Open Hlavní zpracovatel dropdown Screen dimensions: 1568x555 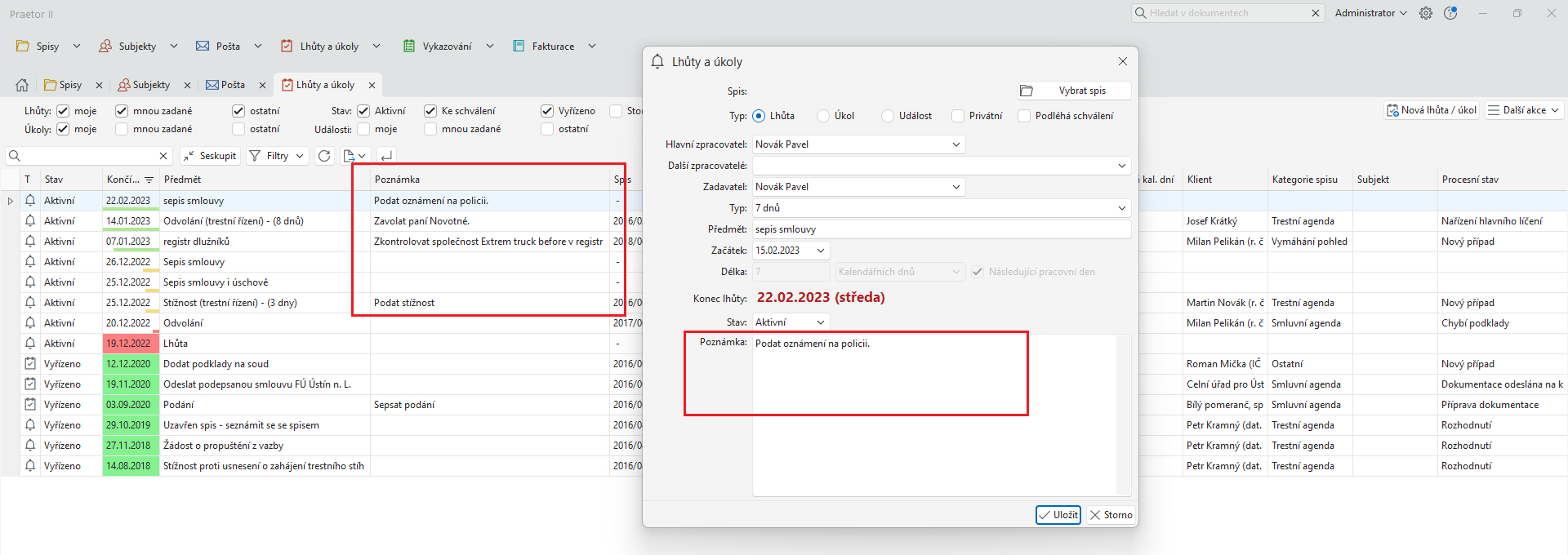pyautogui.click(x=955, y=144)
